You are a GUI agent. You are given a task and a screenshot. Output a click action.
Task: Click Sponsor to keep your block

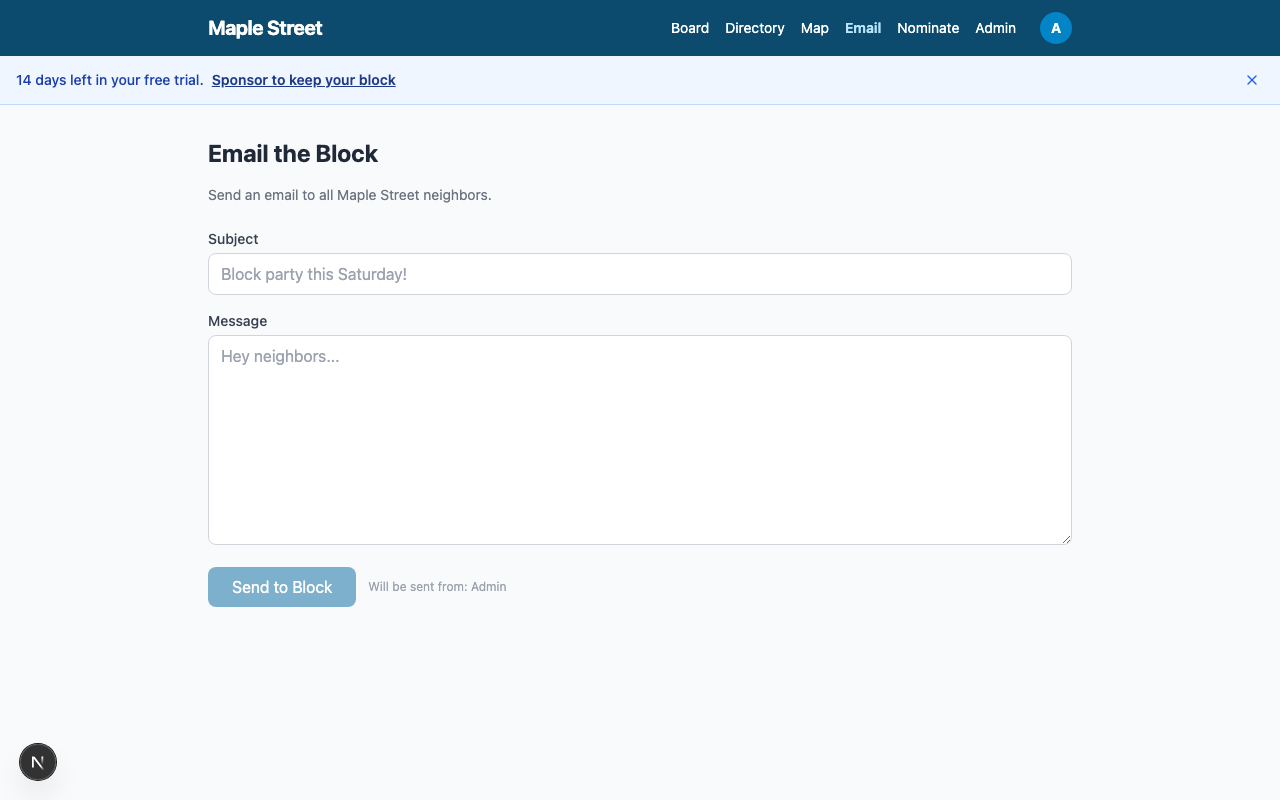click(303, 80)
